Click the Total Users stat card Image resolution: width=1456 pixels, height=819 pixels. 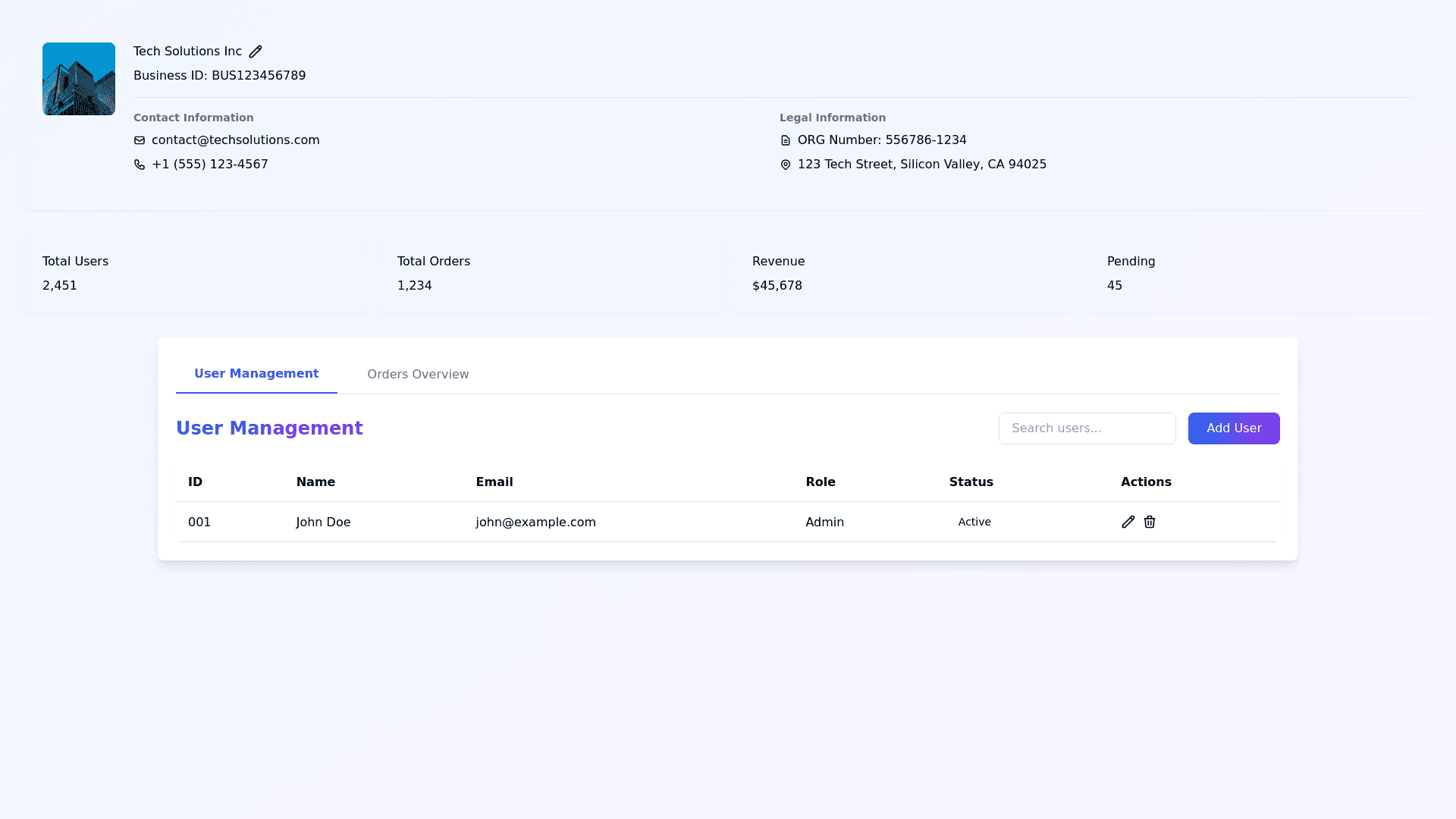click(196, 274)
